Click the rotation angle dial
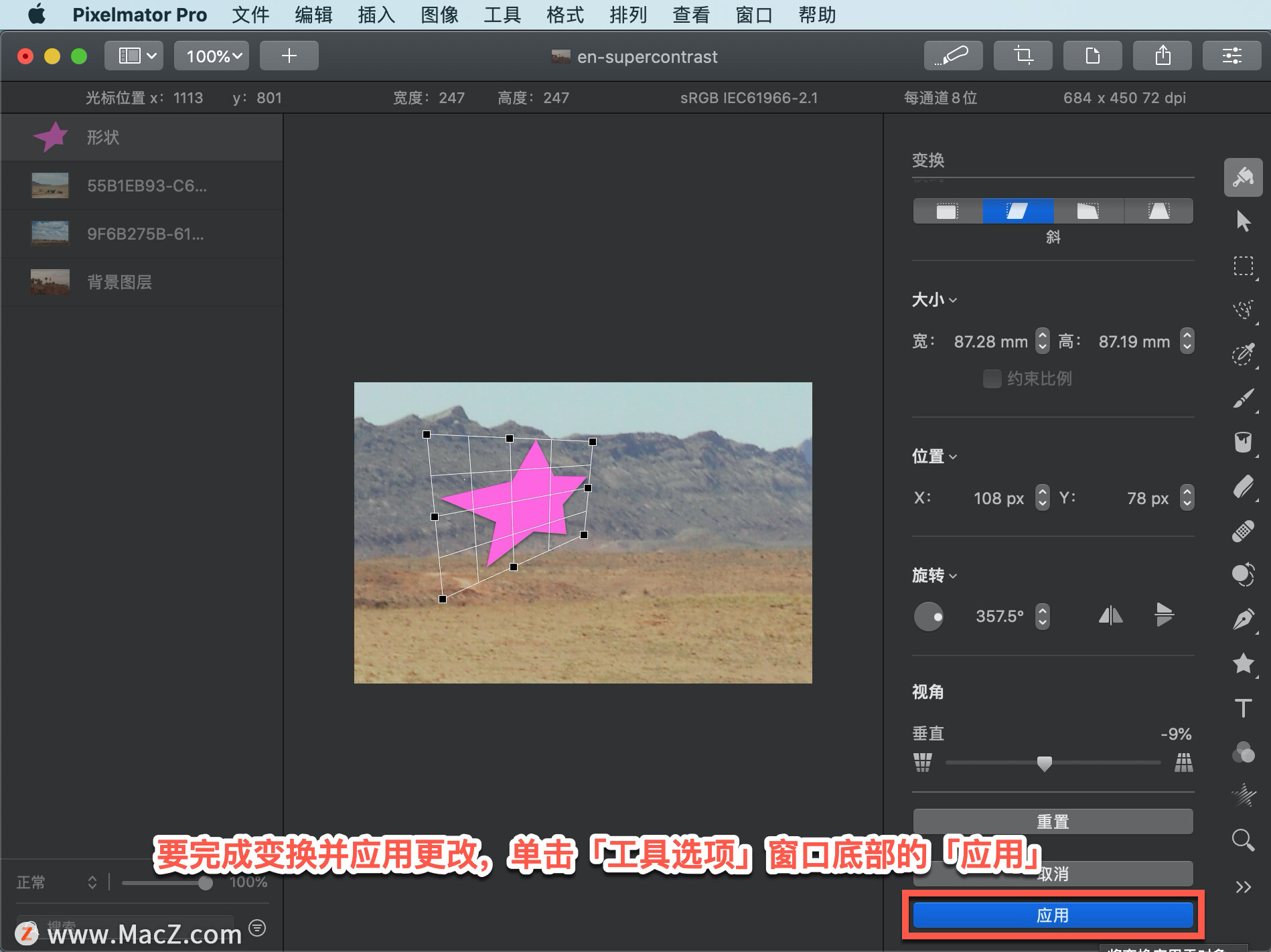Screen dimensions: 1271x952 929,616
